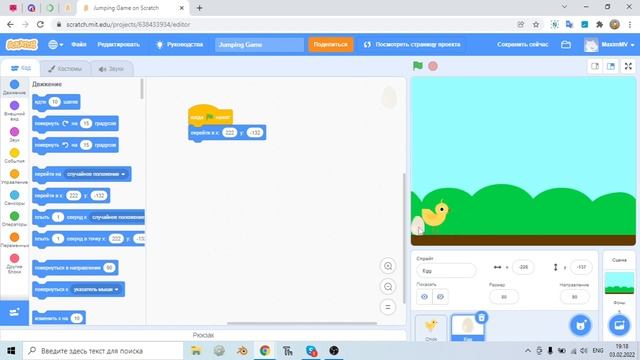Switch to small stage layout icon
Screen dimensions: 640x360
pos(595,66)
